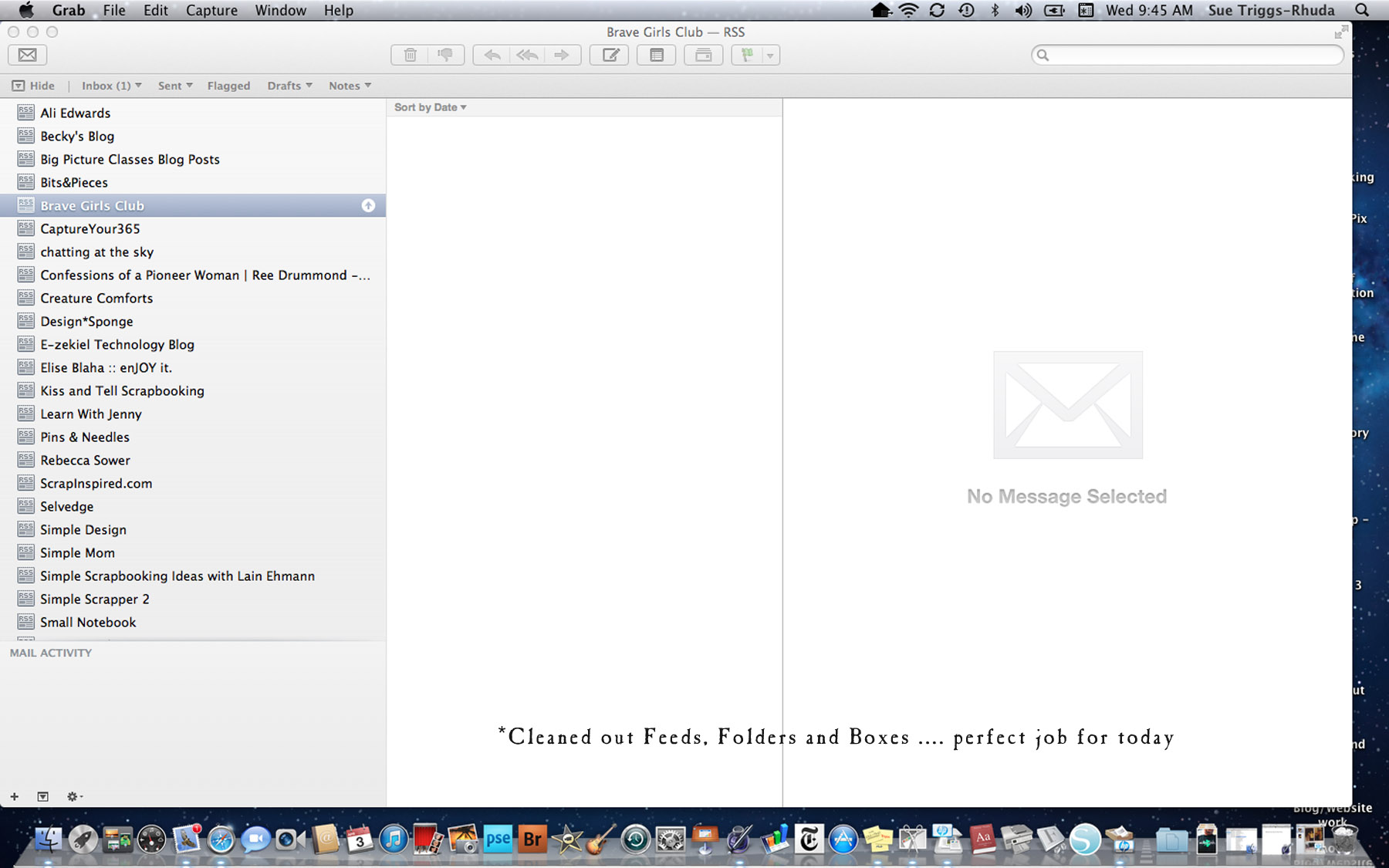Screen dimensions: 1389x868
Task: Click the green Flag toolbar icon
Action: point(746,55)
